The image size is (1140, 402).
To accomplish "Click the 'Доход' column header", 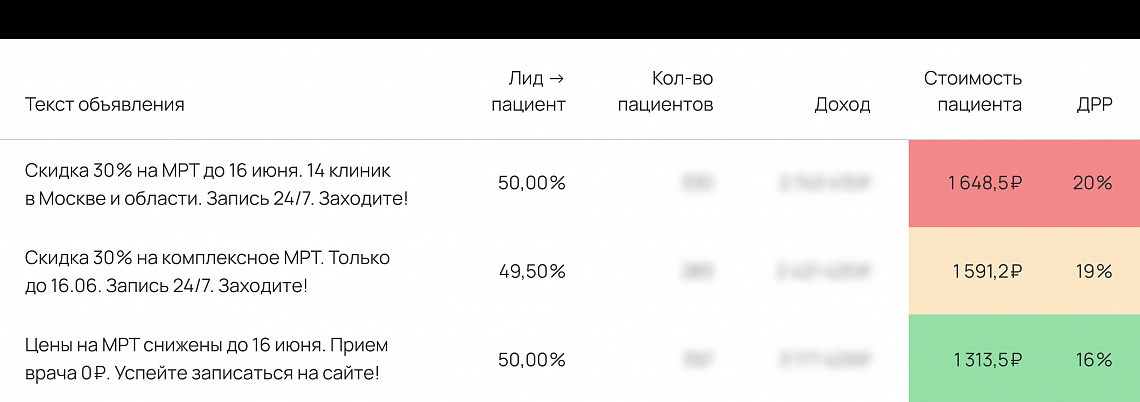I will coord(842,105).
